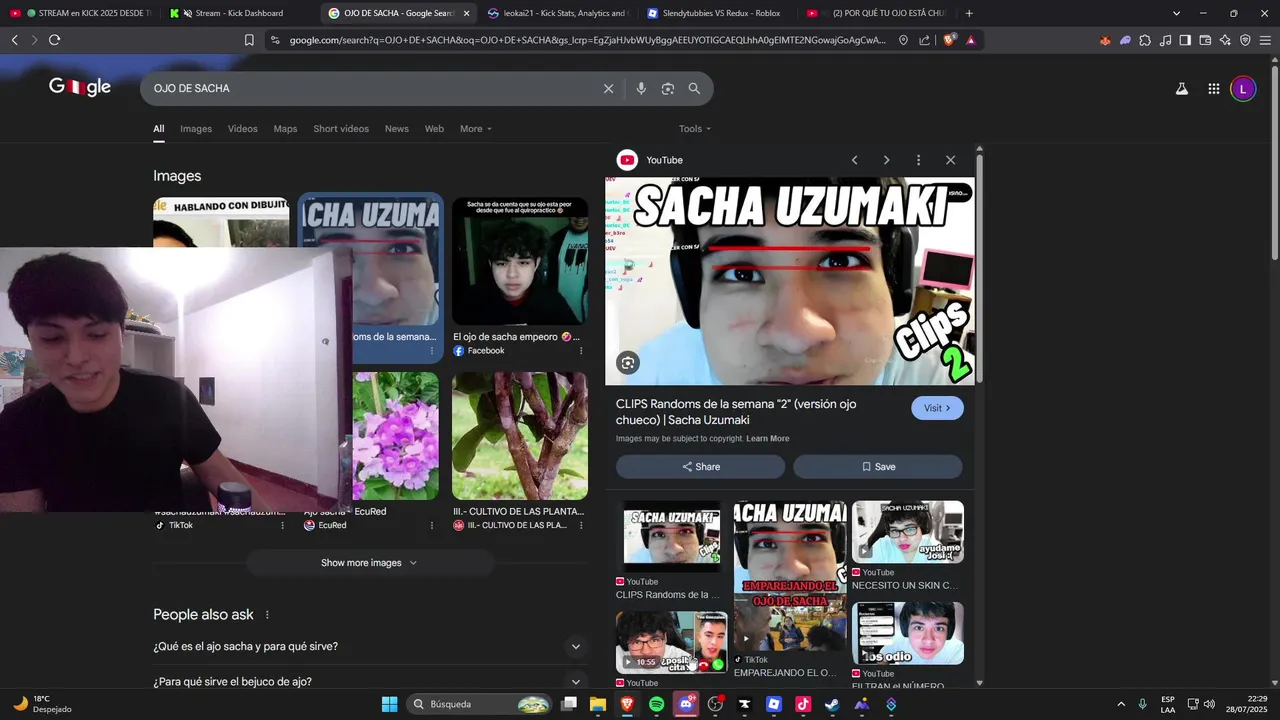Close the image preview panel
Image resolution: width=1280 pixels, height=720 pixels.
950,160
